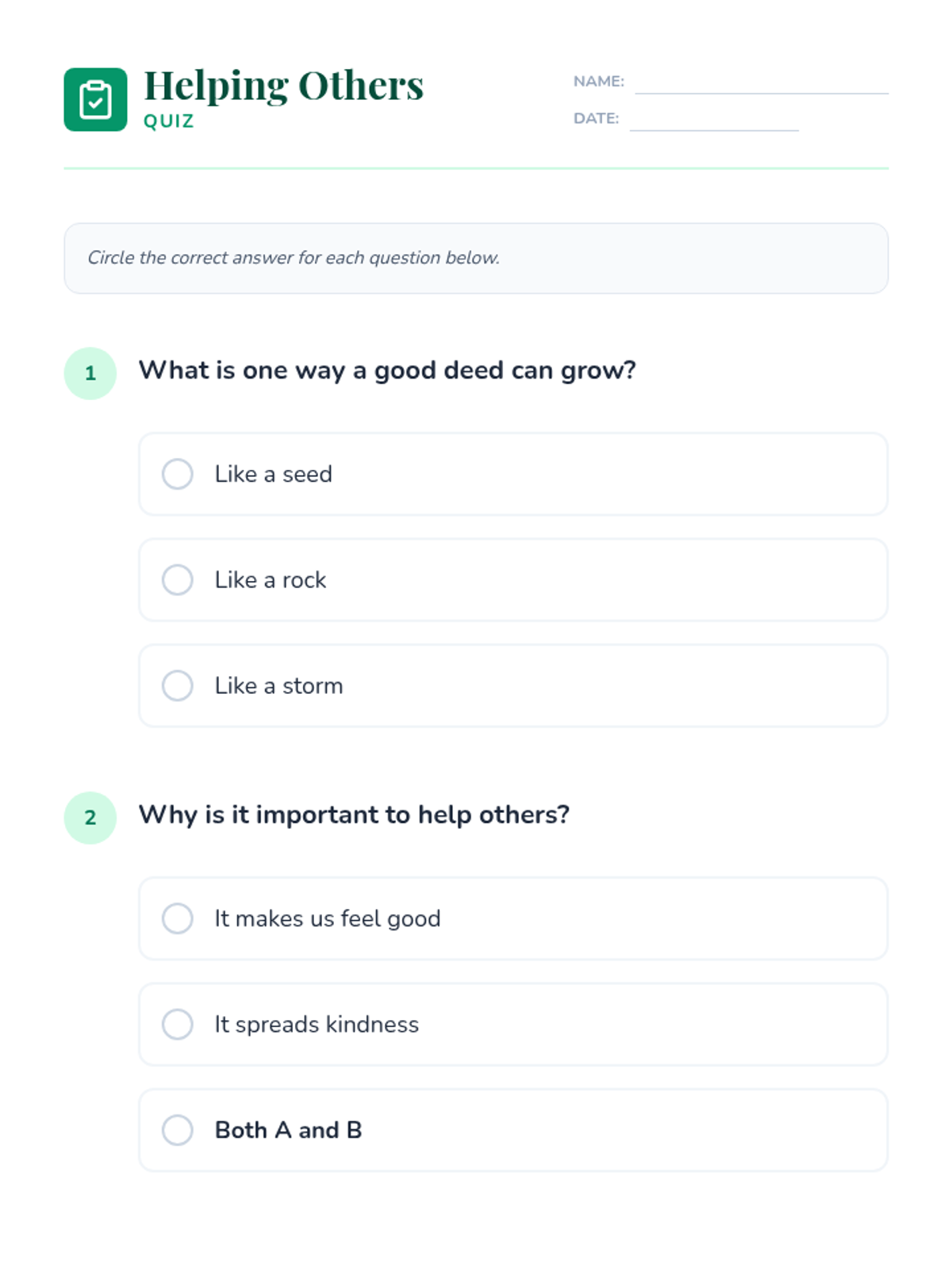Click the 'What is one way a good deed can grow?' question
This screenshot has width=952, height=1270.
tap(387, 371)
